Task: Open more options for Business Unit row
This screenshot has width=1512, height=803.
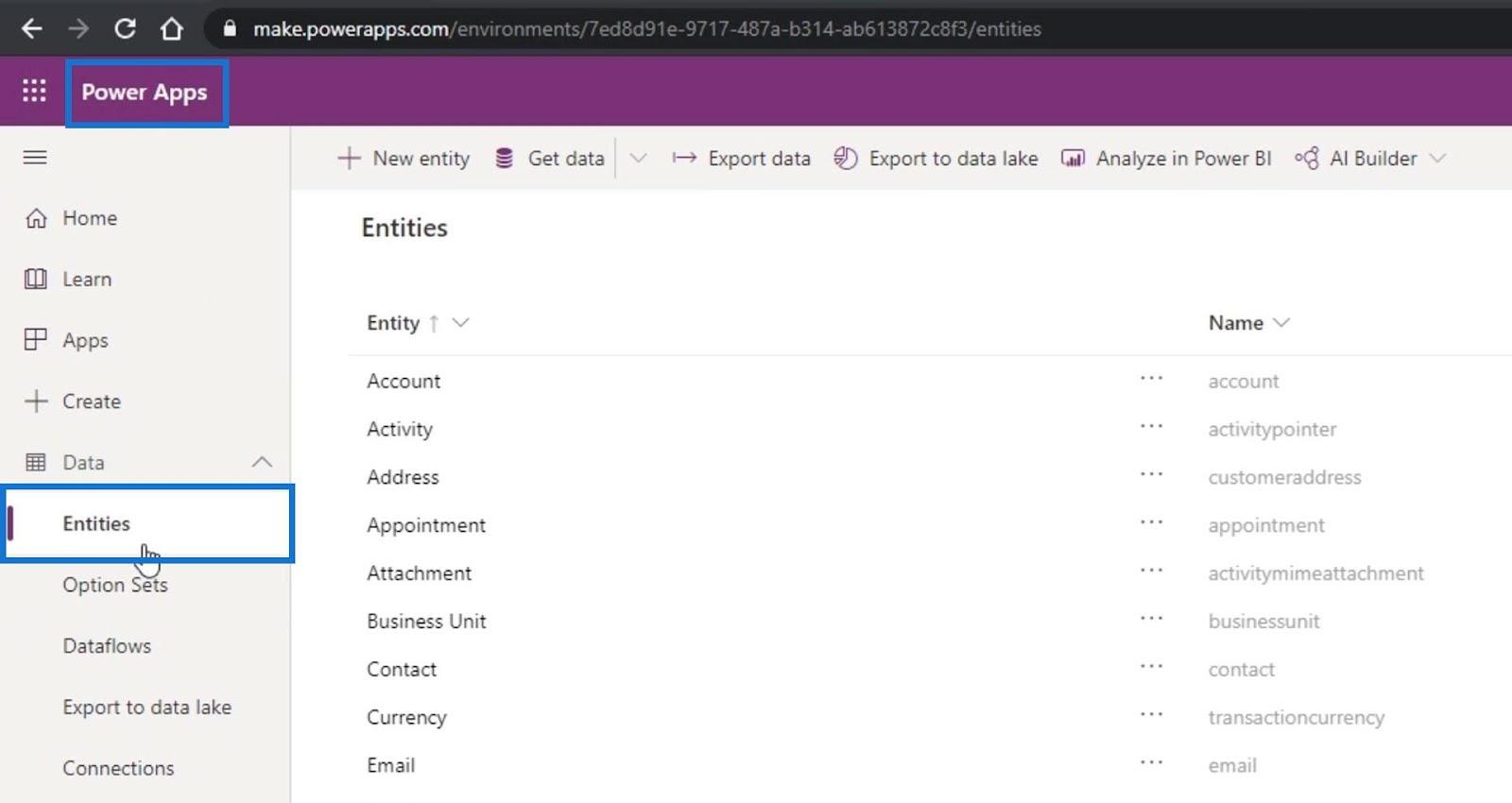Action: (1151, 619)
